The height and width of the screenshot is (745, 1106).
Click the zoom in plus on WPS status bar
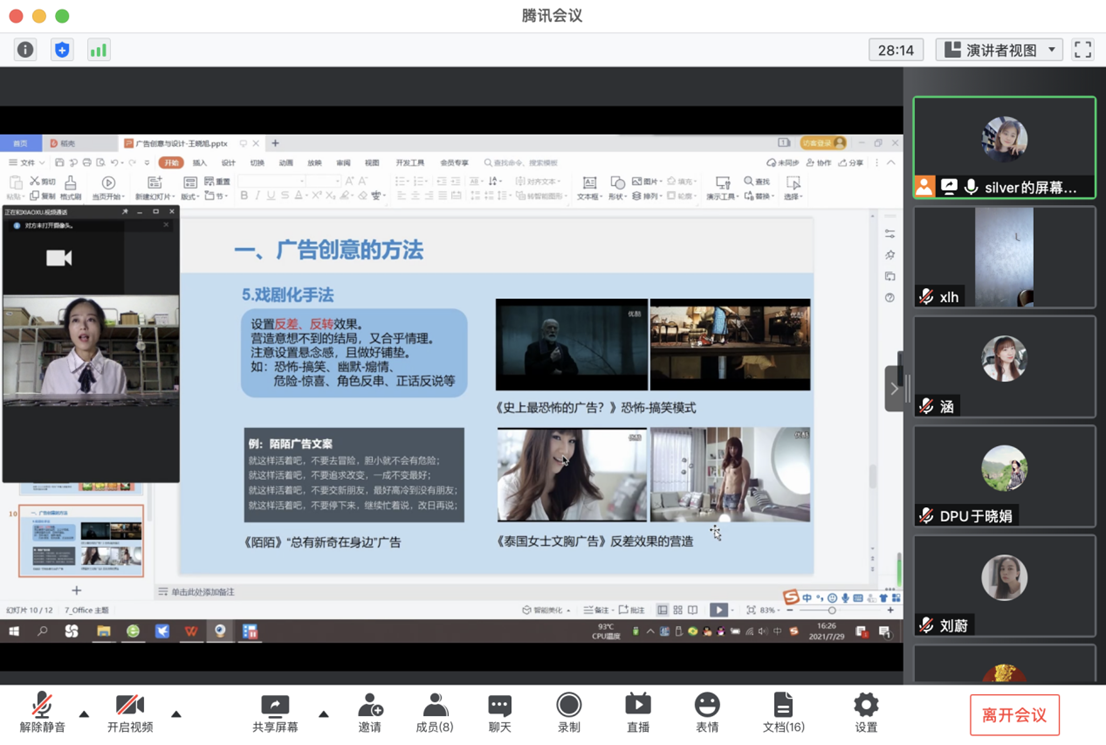pyautogui.click(x=890, y=610)
